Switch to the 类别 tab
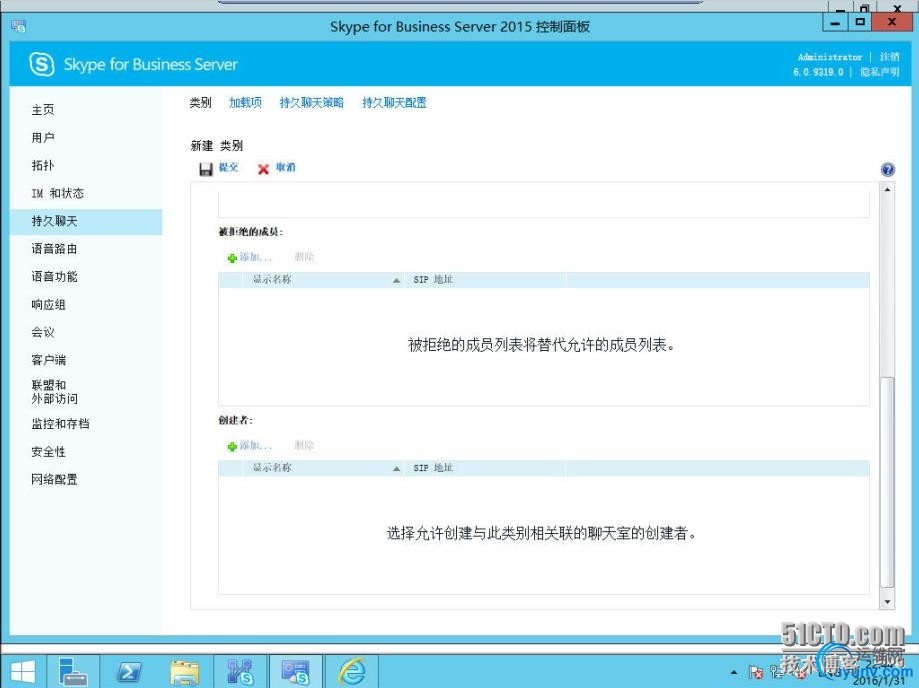Viewport: 919px width, 688px height. [x=200, y=103]
